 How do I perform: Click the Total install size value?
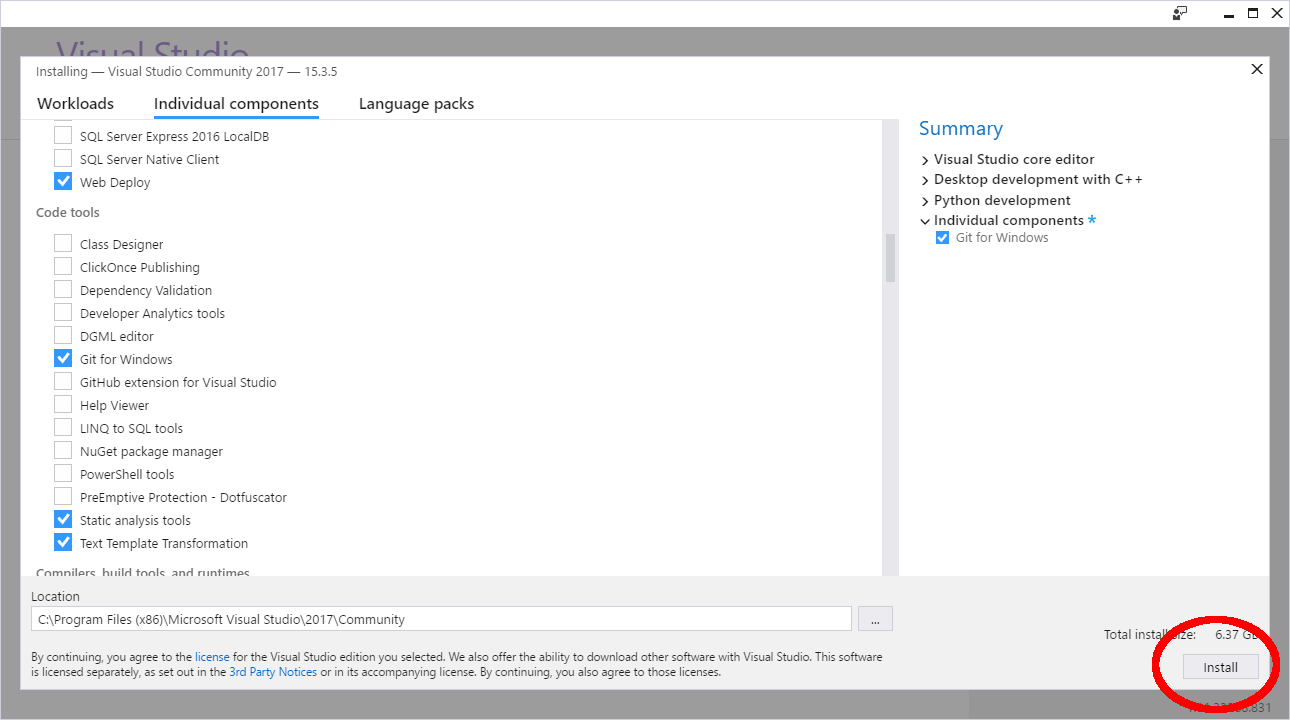point(1236,634)
